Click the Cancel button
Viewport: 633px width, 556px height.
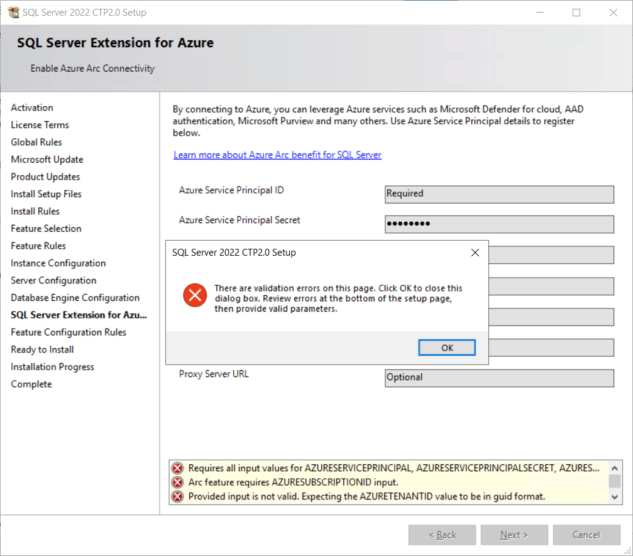pos(586,535)
